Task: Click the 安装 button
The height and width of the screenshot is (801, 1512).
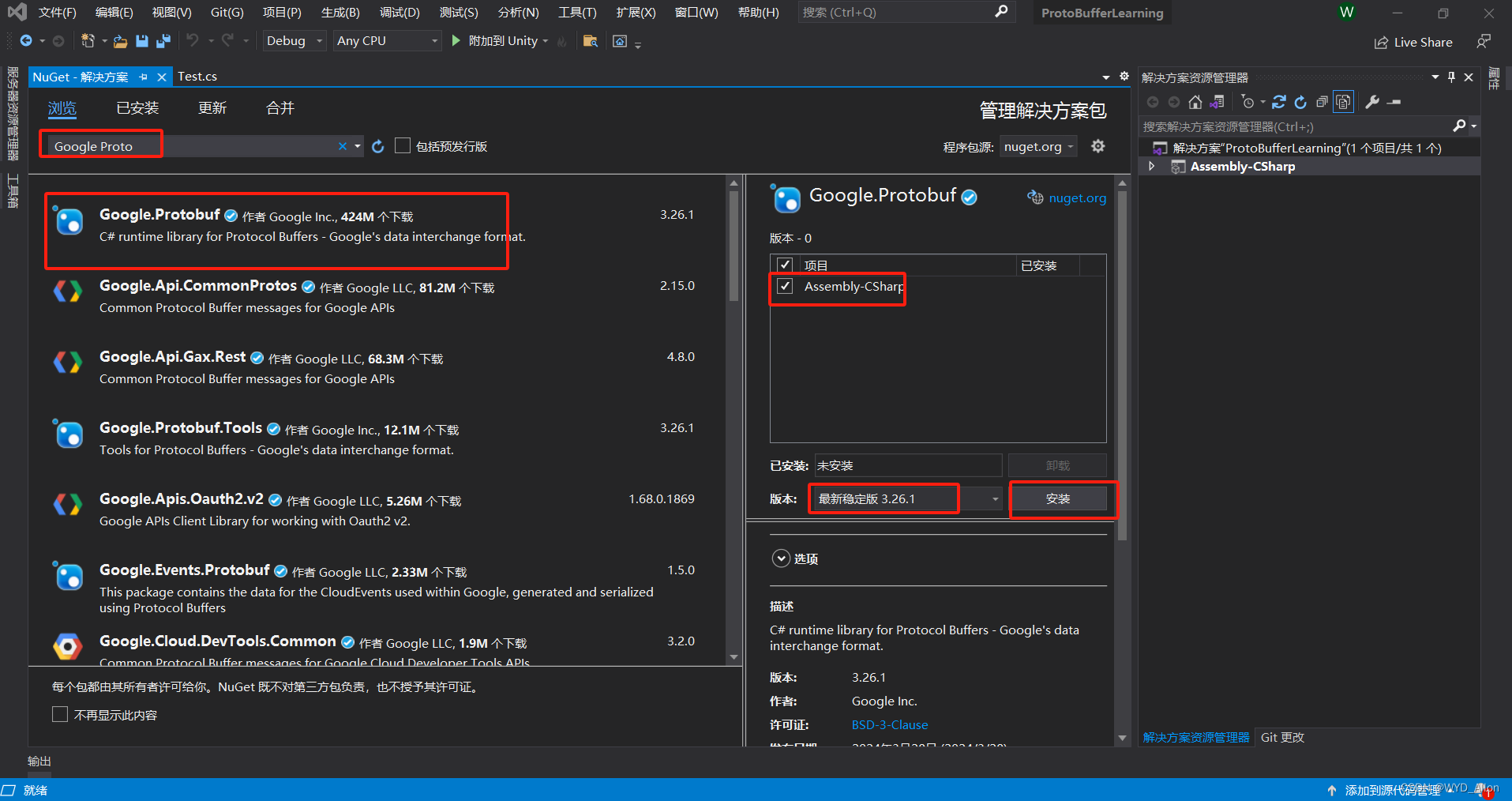Action: pyautogui.click(x=1058, y=498)
